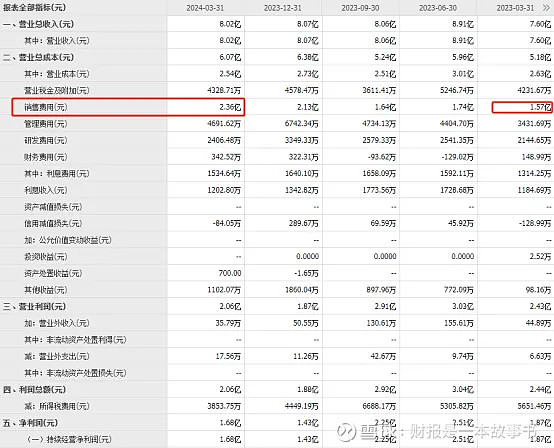This screenshot has height=448, width=554.
Task: Click the 三、营业利润(元) row label
Action: [35, 306]
